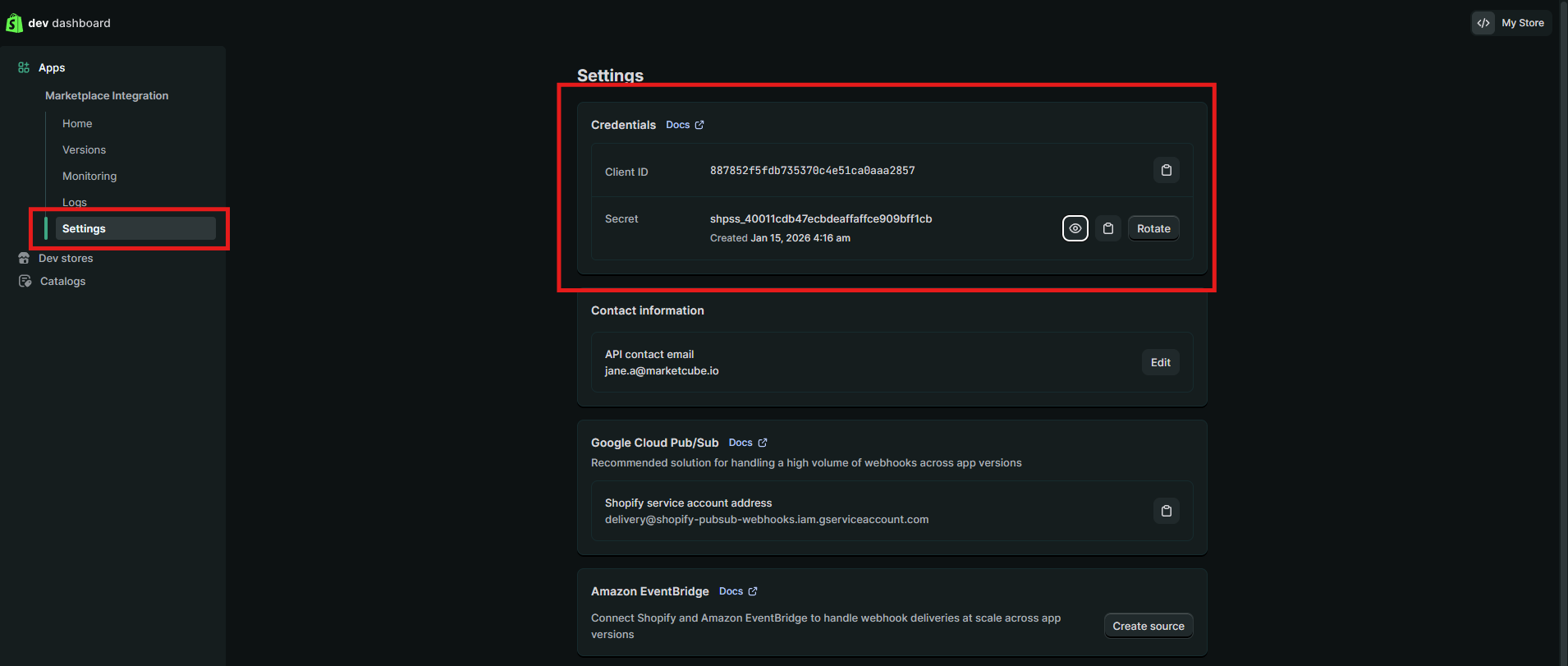Click the code icon beside My Store
The height and width of the screenshot is (666, 1568).
(1483, 23)
